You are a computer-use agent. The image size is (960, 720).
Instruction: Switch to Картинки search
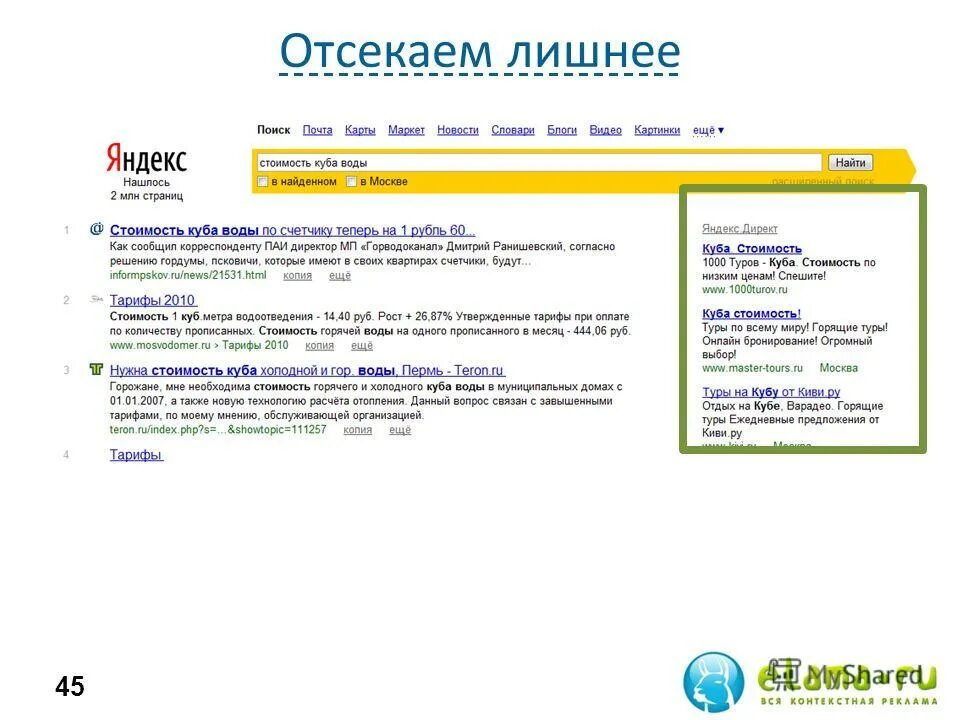(657, 130)
